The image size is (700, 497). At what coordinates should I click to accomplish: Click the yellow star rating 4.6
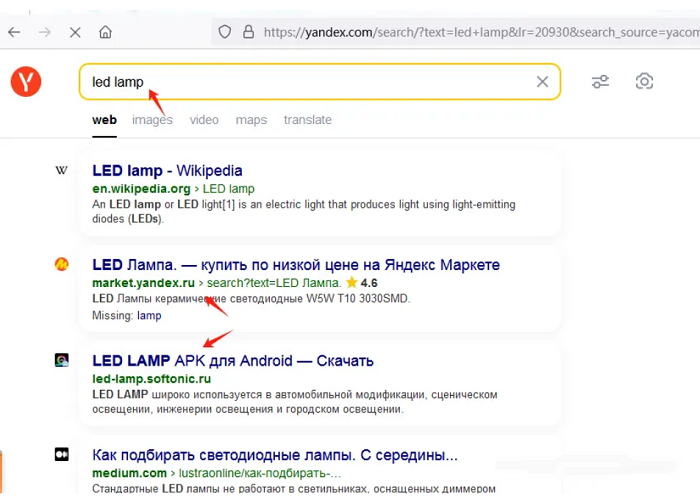364,283
